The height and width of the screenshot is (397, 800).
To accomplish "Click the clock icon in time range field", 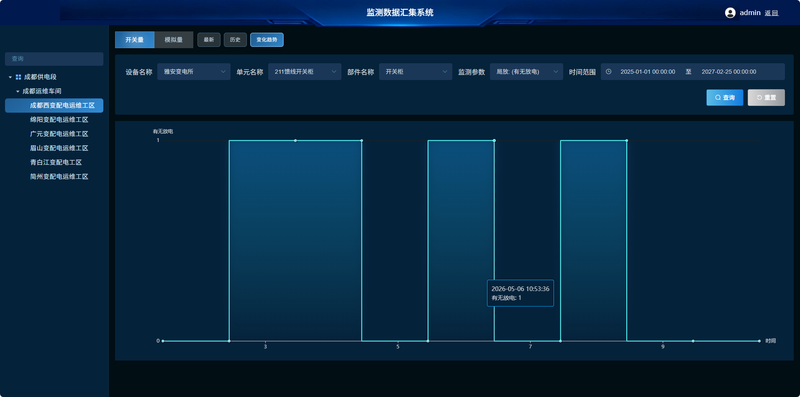I will coord(609,72).
